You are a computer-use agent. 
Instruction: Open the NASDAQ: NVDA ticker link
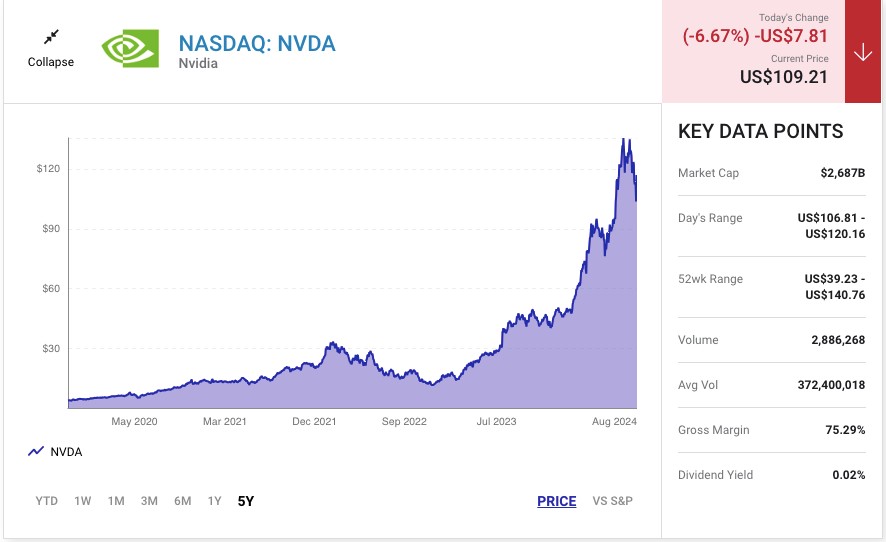[256, 43]
